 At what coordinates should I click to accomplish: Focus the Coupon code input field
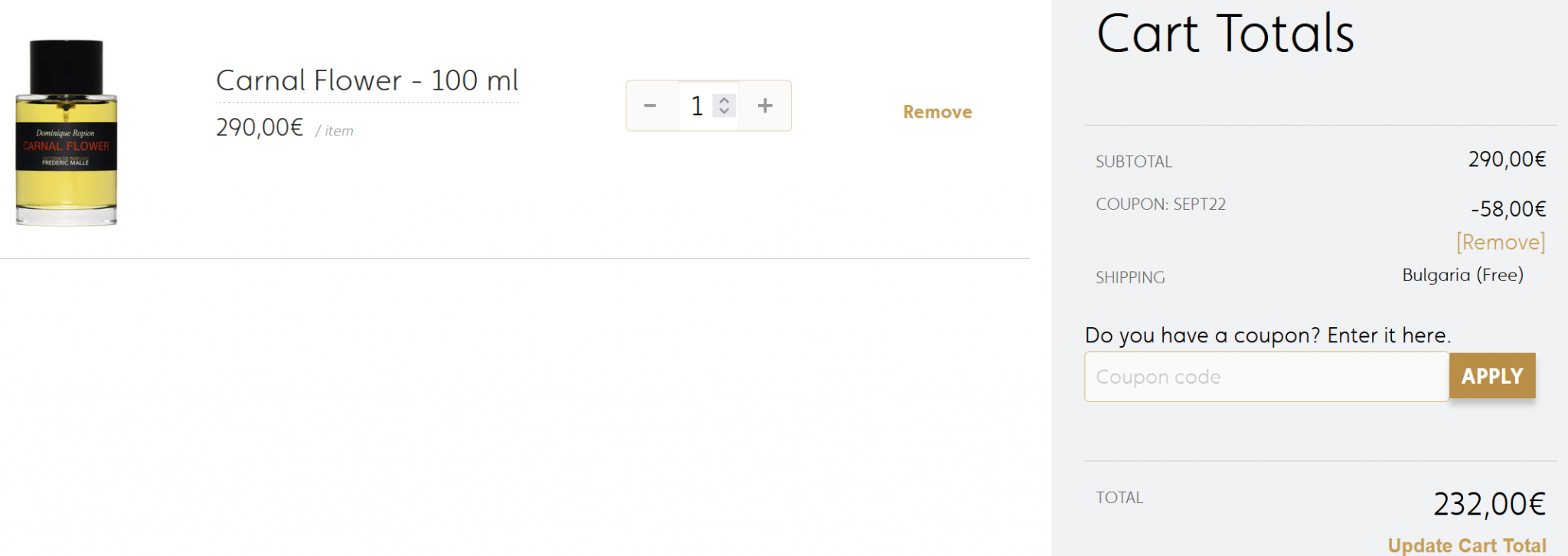coord(1266,377)
